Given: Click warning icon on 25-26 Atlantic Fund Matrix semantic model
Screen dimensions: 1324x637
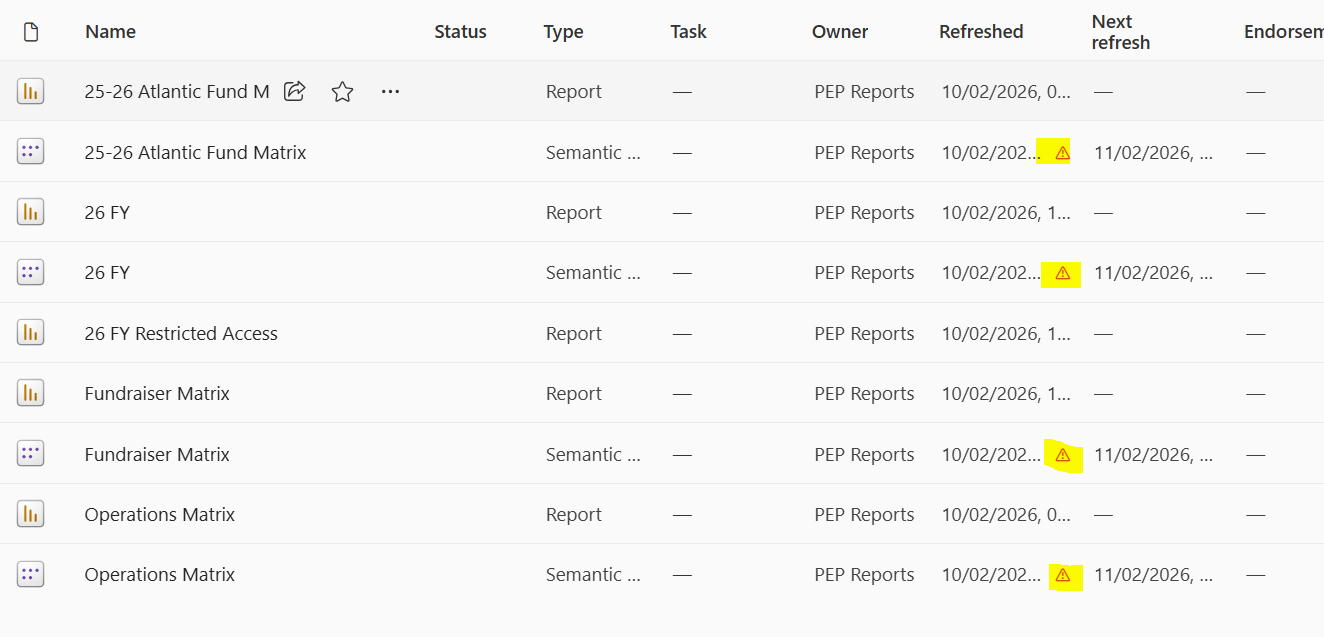Looking at the screenshot, I should pyautogui.click(x=1062, y=153).
